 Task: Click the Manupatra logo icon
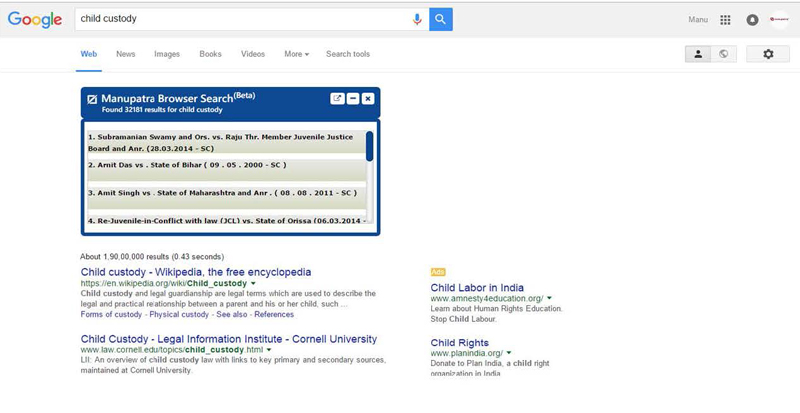coord(92,99)
